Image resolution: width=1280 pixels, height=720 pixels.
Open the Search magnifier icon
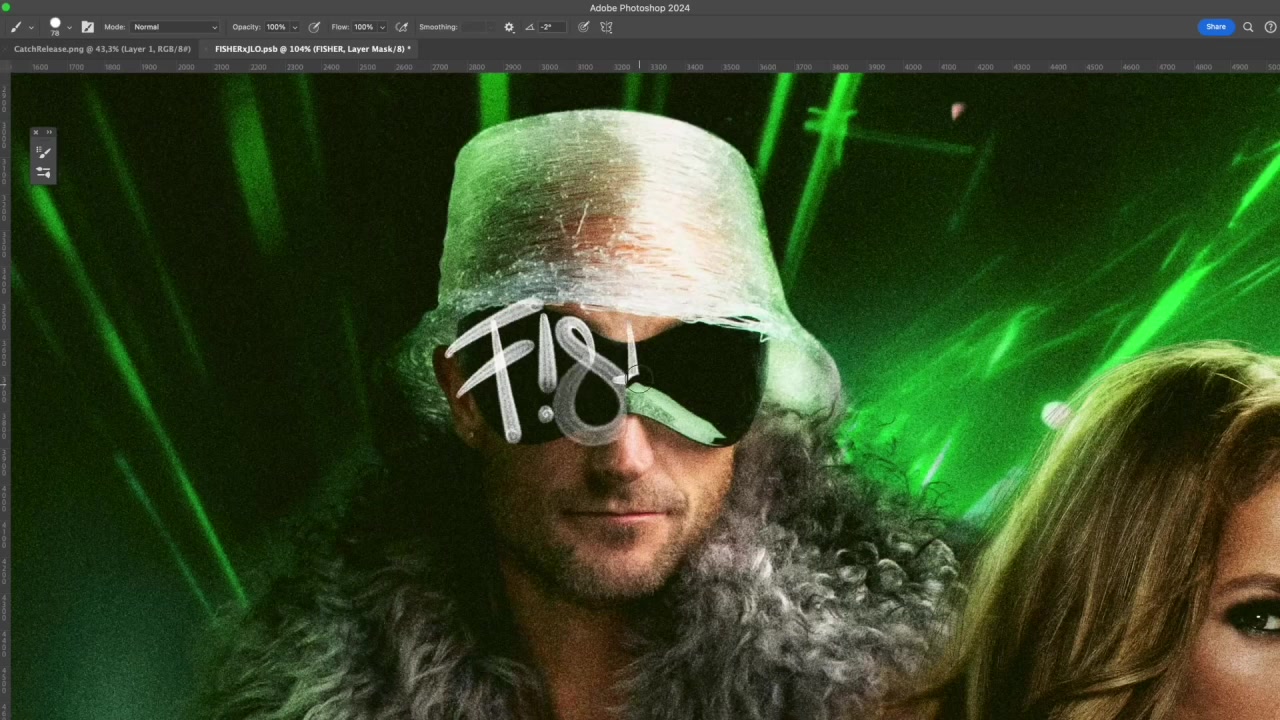point(1248,27)
